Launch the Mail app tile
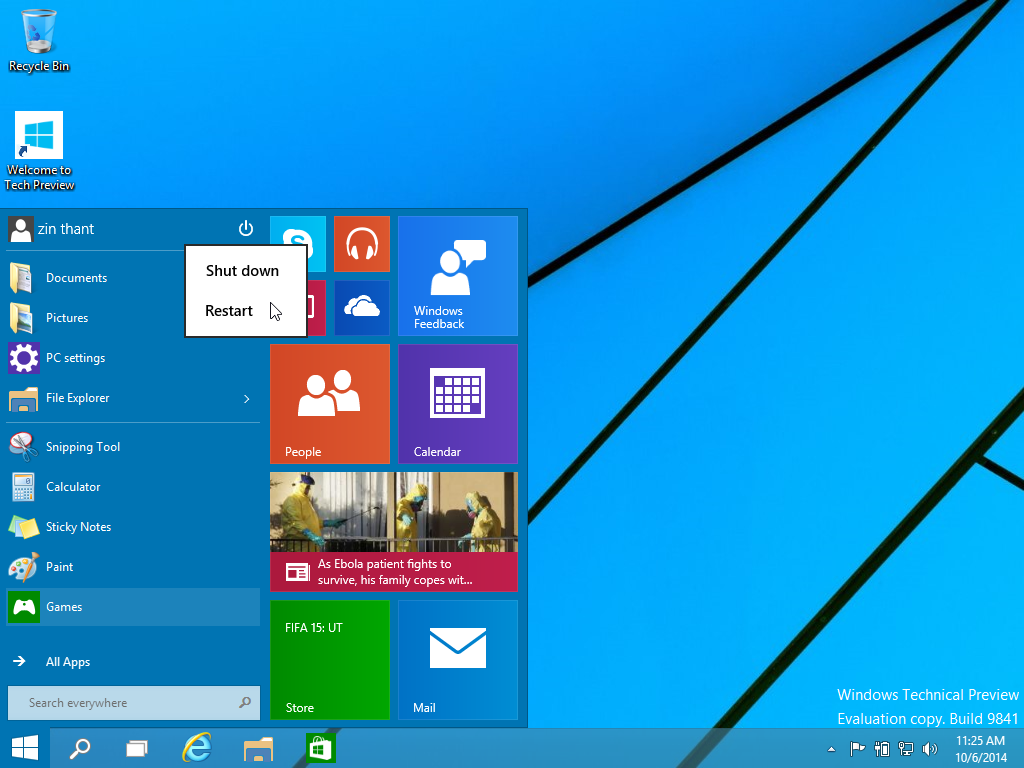Viewport: 1024px width, 768px height. (x=457, y=660)
